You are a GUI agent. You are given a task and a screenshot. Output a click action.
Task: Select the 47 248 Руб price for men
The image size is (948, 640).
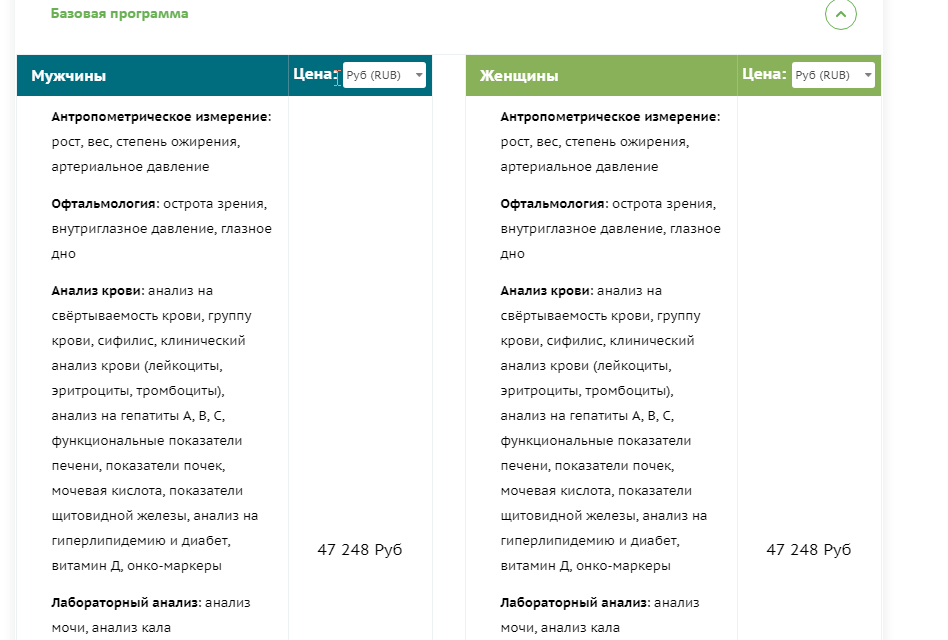point(360,549)
